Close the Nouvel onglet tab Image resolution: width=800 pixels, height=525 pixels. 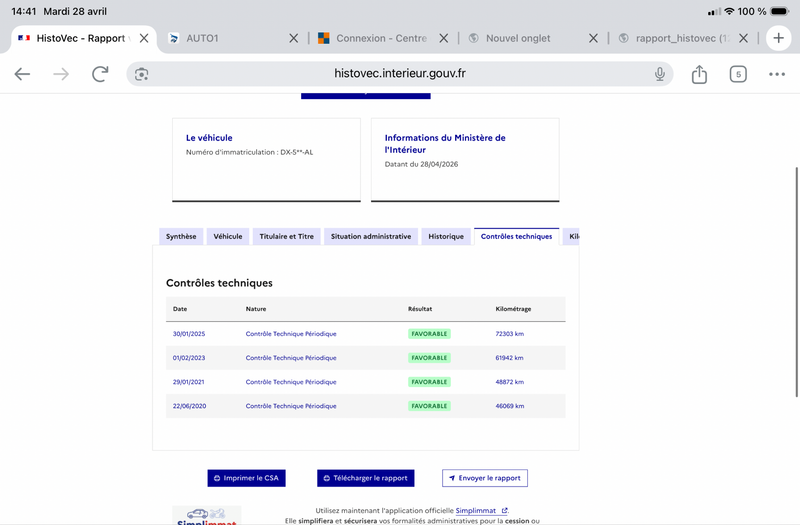point(593,38)
